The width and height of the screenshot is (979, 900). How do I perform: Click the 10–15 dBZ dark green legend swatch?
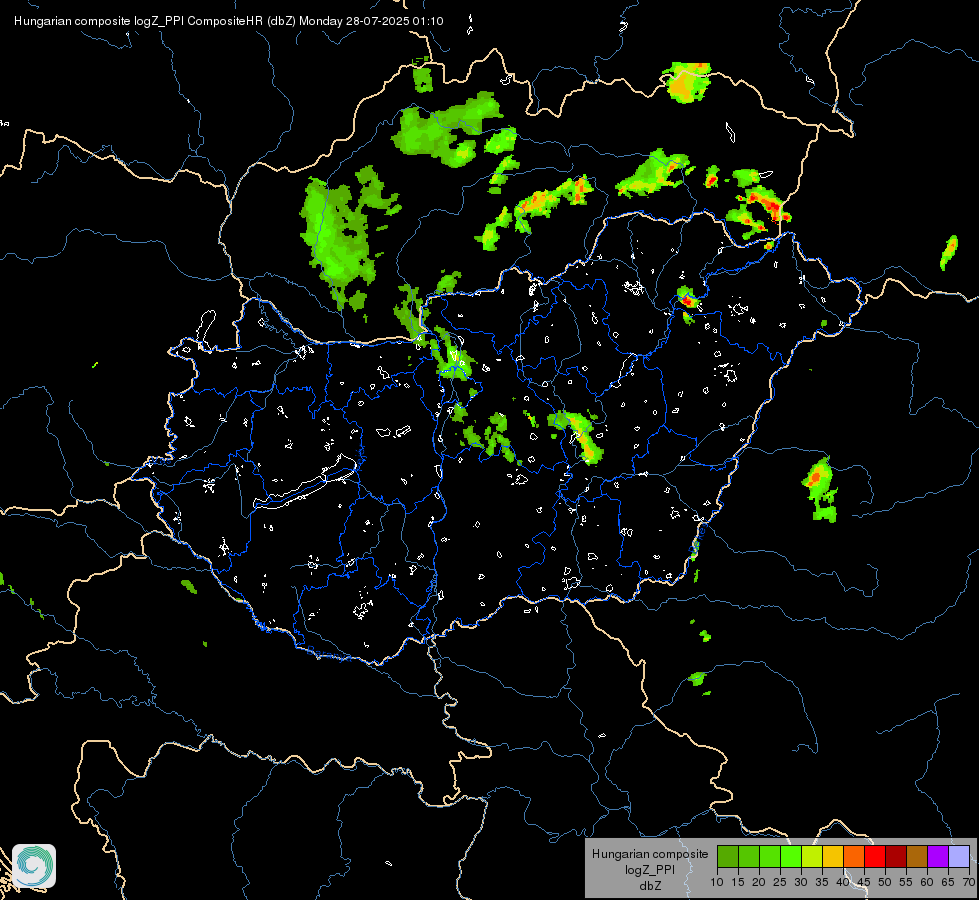coord(727,856)
